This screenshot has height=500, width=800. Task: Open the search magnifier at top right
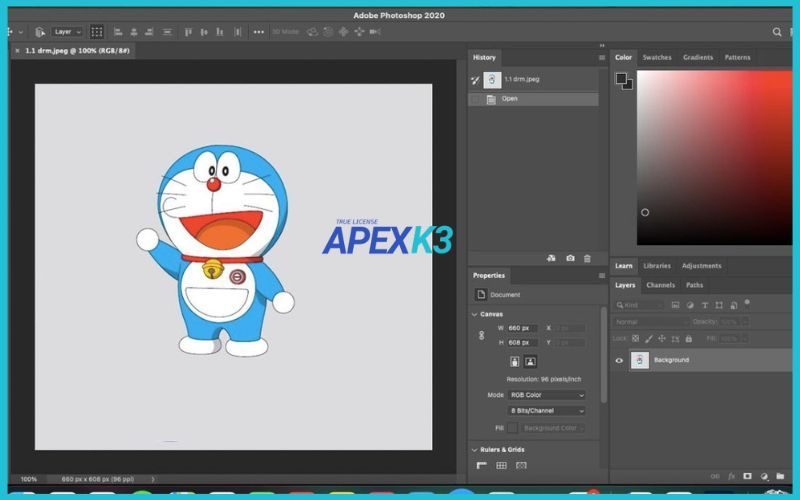pos(777,32)
